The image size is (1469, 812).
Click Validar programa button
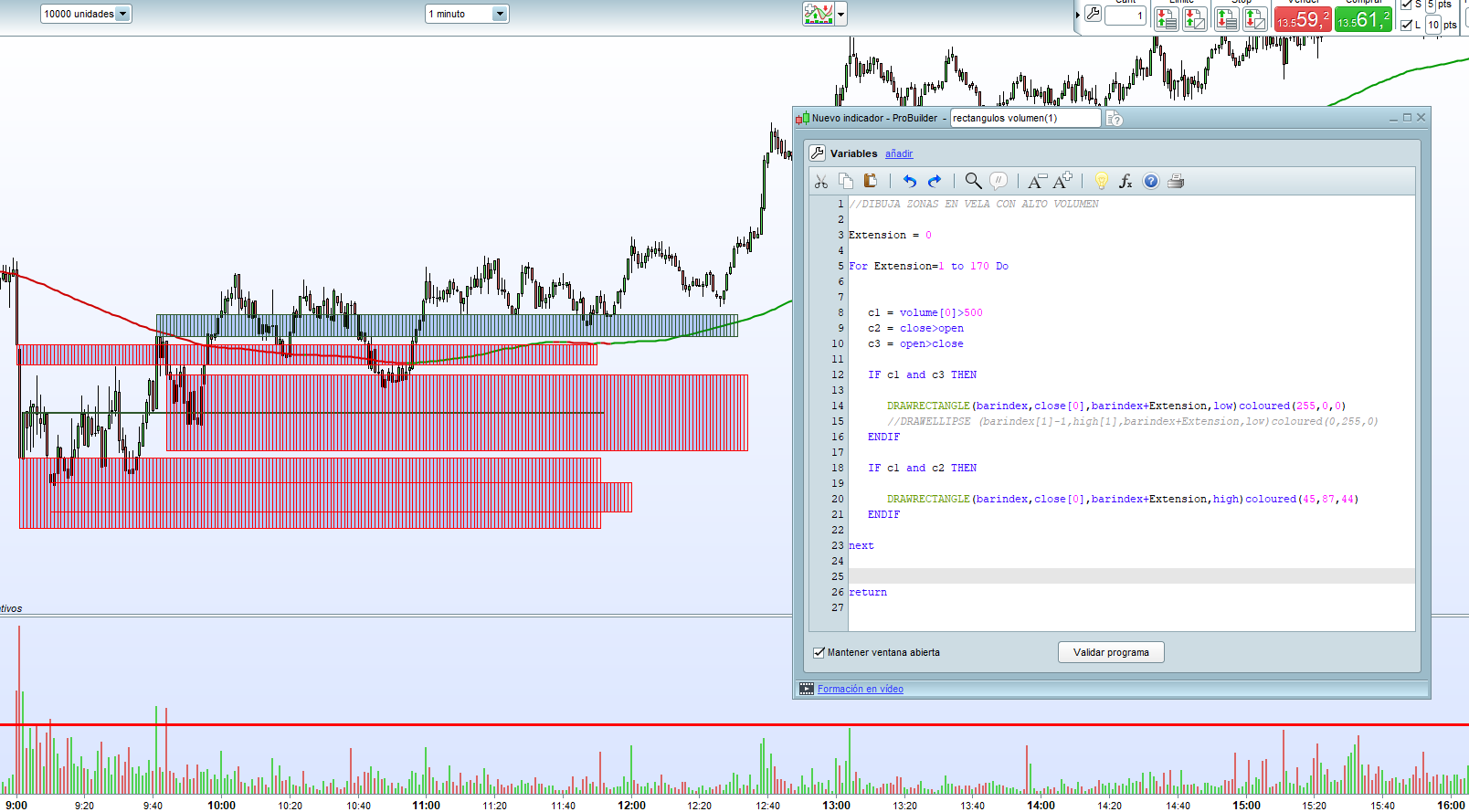tap(1111, 652)
